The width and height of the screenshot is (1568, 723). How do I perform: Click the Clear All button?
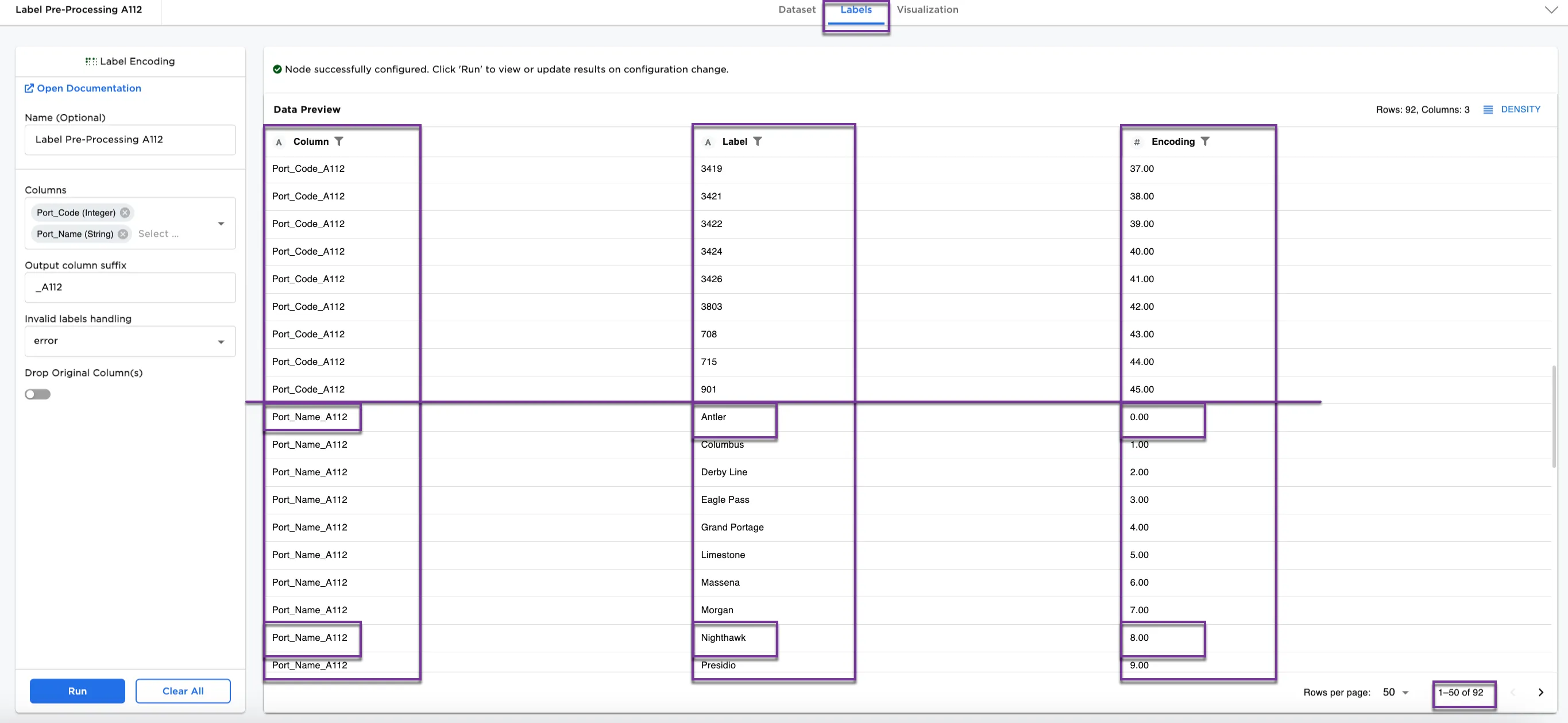[x=183, y=691]
